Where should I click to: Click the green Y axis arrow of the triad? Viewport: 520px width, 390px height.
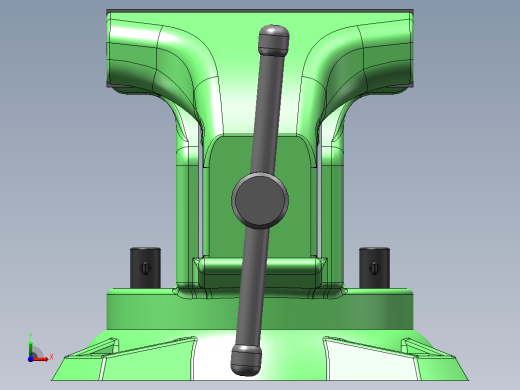pos(30,345)
